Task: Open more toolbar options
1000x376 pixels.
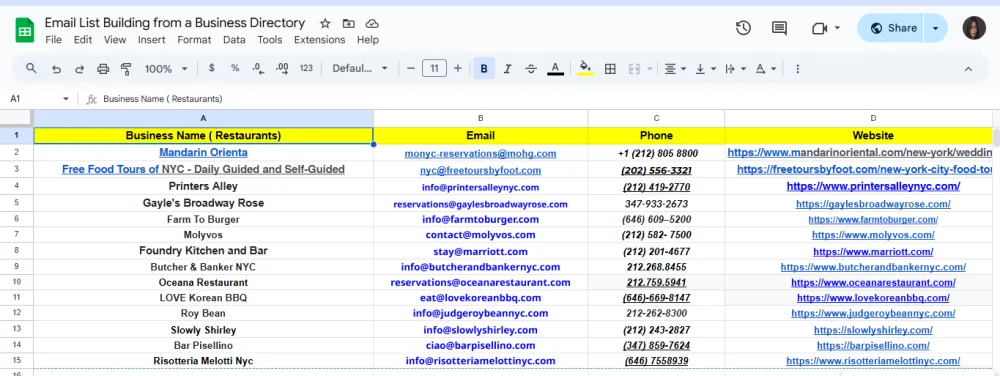Action: pos(797,69)
